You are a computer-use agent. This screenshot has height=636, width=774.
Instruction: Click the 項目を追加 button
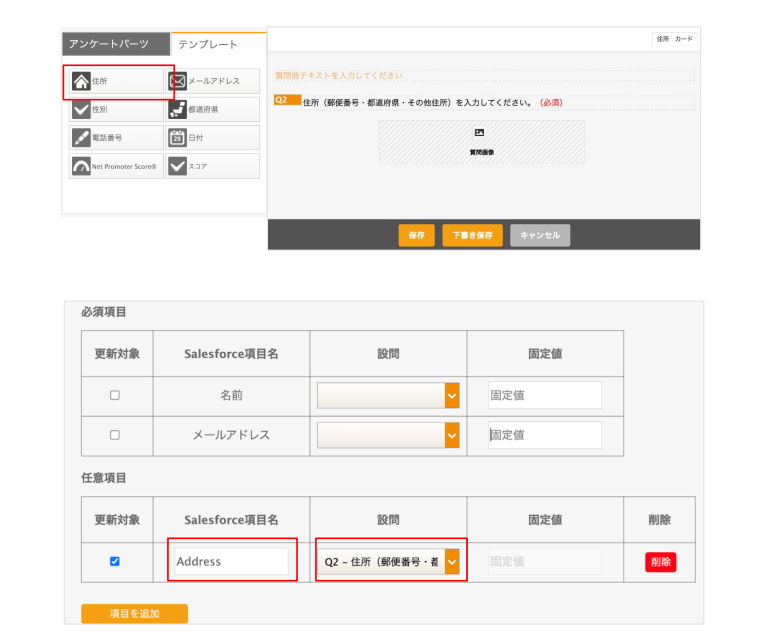(134, 613)
